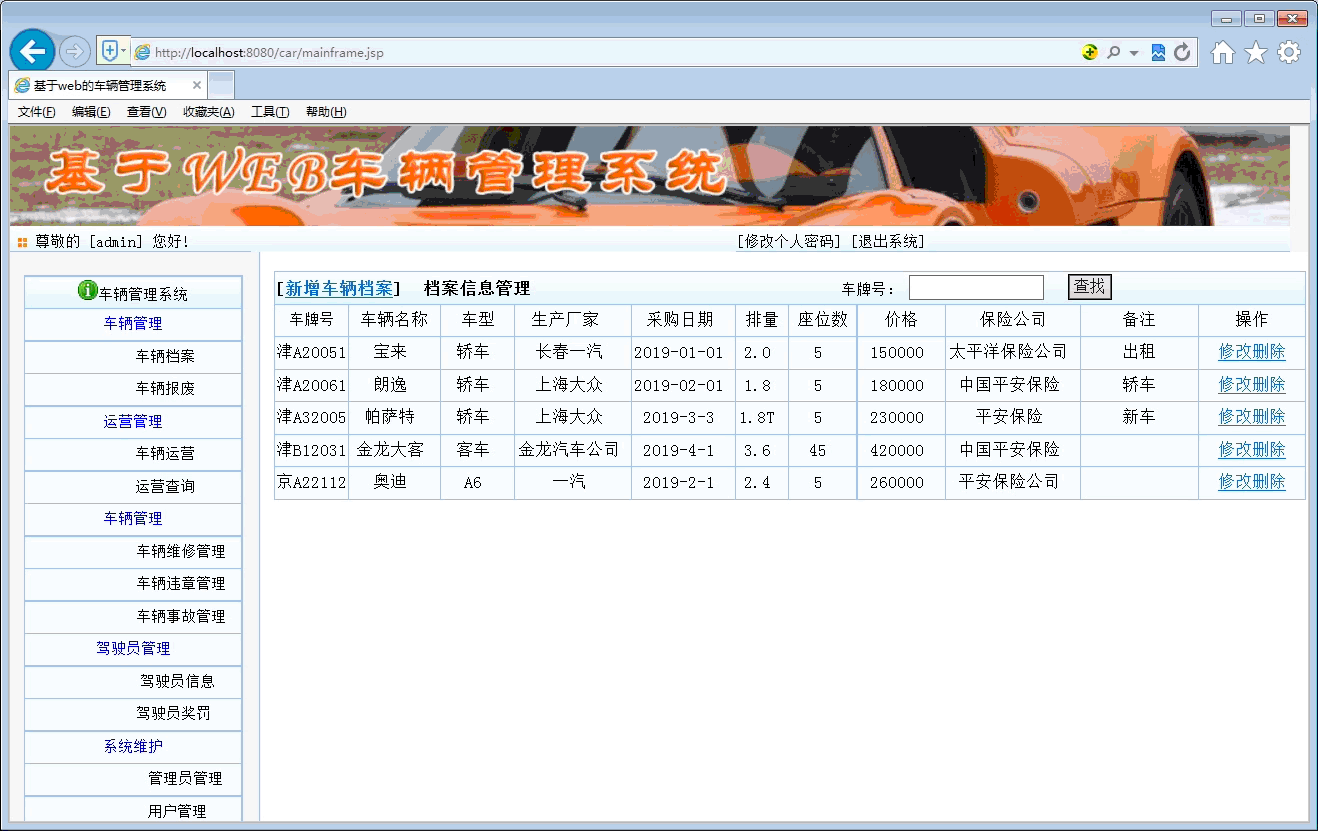This screenshot has height=831, width=1318.
Task: Open 用户管理 in the sidebar
Action: tap(177, 811)
